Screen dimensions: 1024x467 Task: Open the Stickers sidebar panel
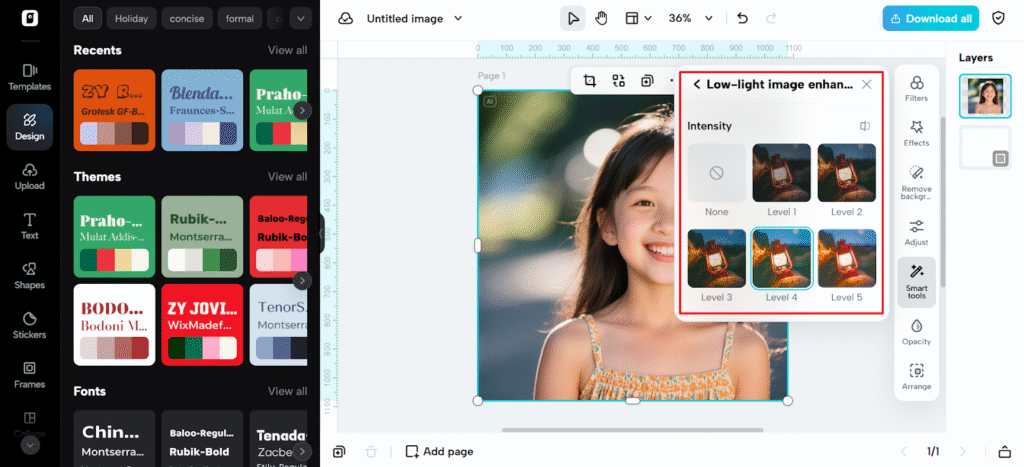29,324
